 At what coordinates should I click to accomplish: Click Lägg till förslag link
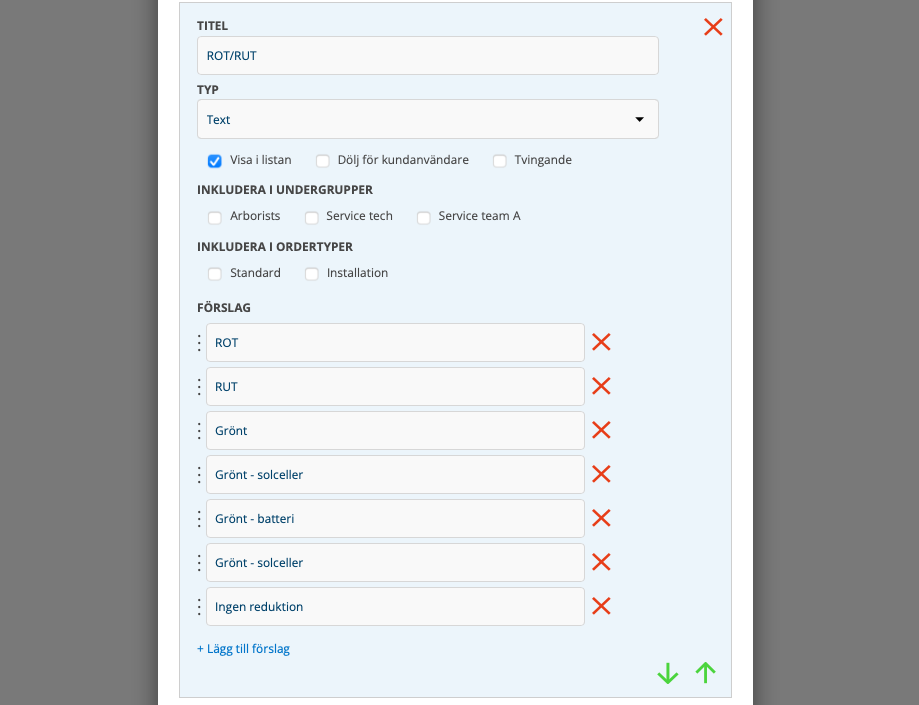pos(243,649)
